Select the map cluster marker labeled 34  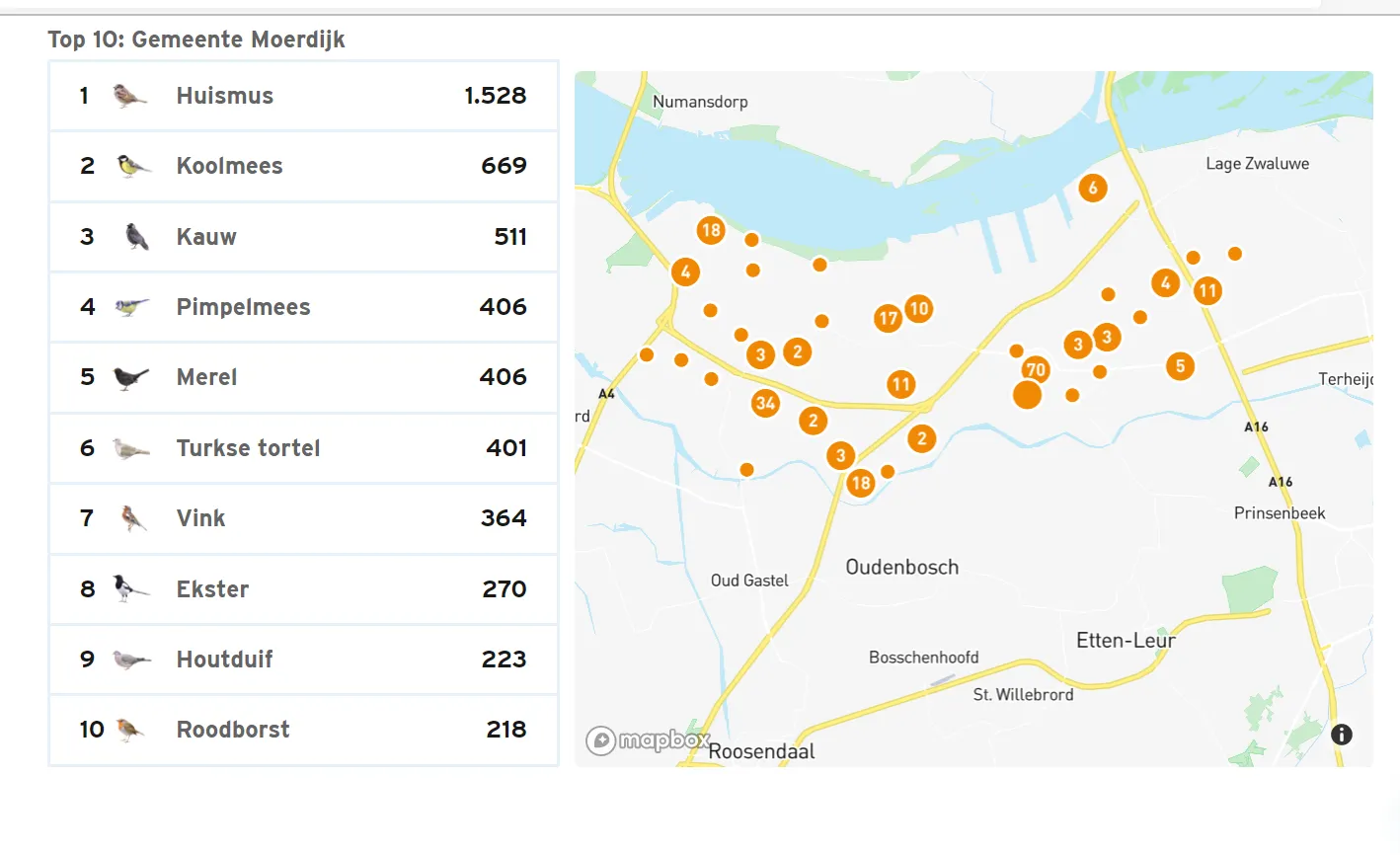(x=765, y=403)
